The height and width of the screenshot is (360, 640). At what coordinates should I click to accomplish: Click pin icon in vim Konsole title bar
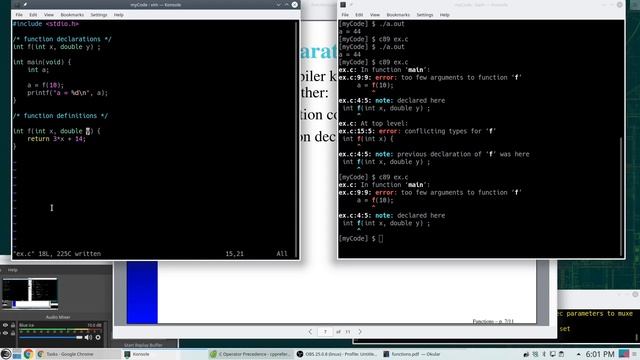coord(25,5)
